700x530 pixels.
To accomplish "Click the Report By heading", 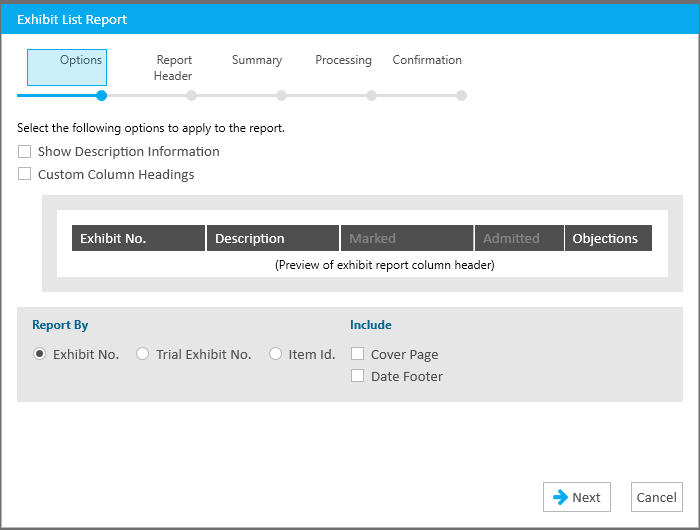I will [x=60, y=325].
